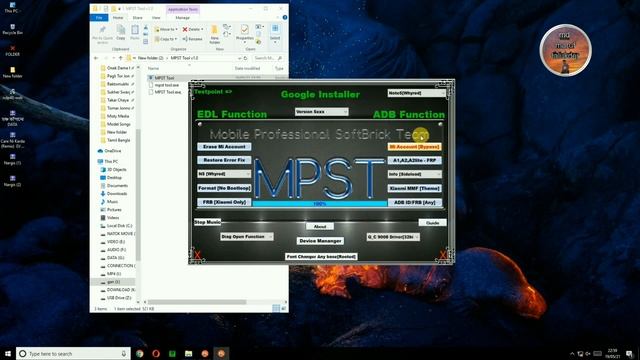This screenshot has height=360, width=640.
Task: Click the Properties icon in the ribbon
Action: point(244,33)
